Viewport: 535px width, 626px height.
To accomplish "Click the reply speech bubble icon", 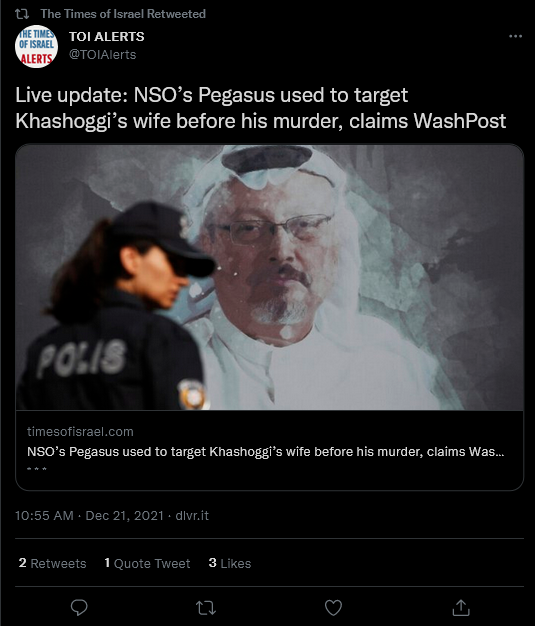I will click(79, 608).
